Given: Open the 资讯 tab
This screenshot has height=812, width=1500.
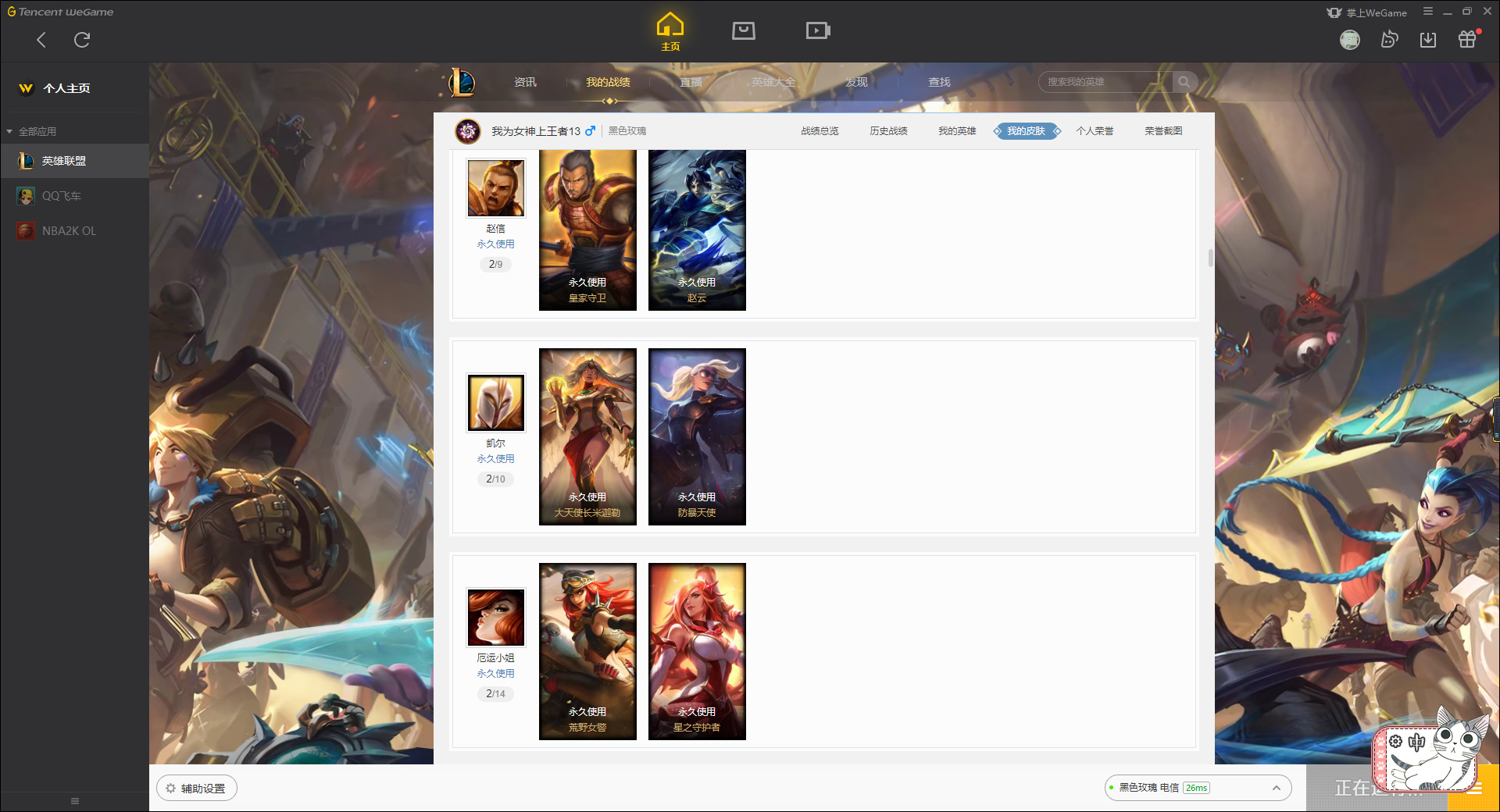Looking at the screenshot, I should [x=525, y=82].
